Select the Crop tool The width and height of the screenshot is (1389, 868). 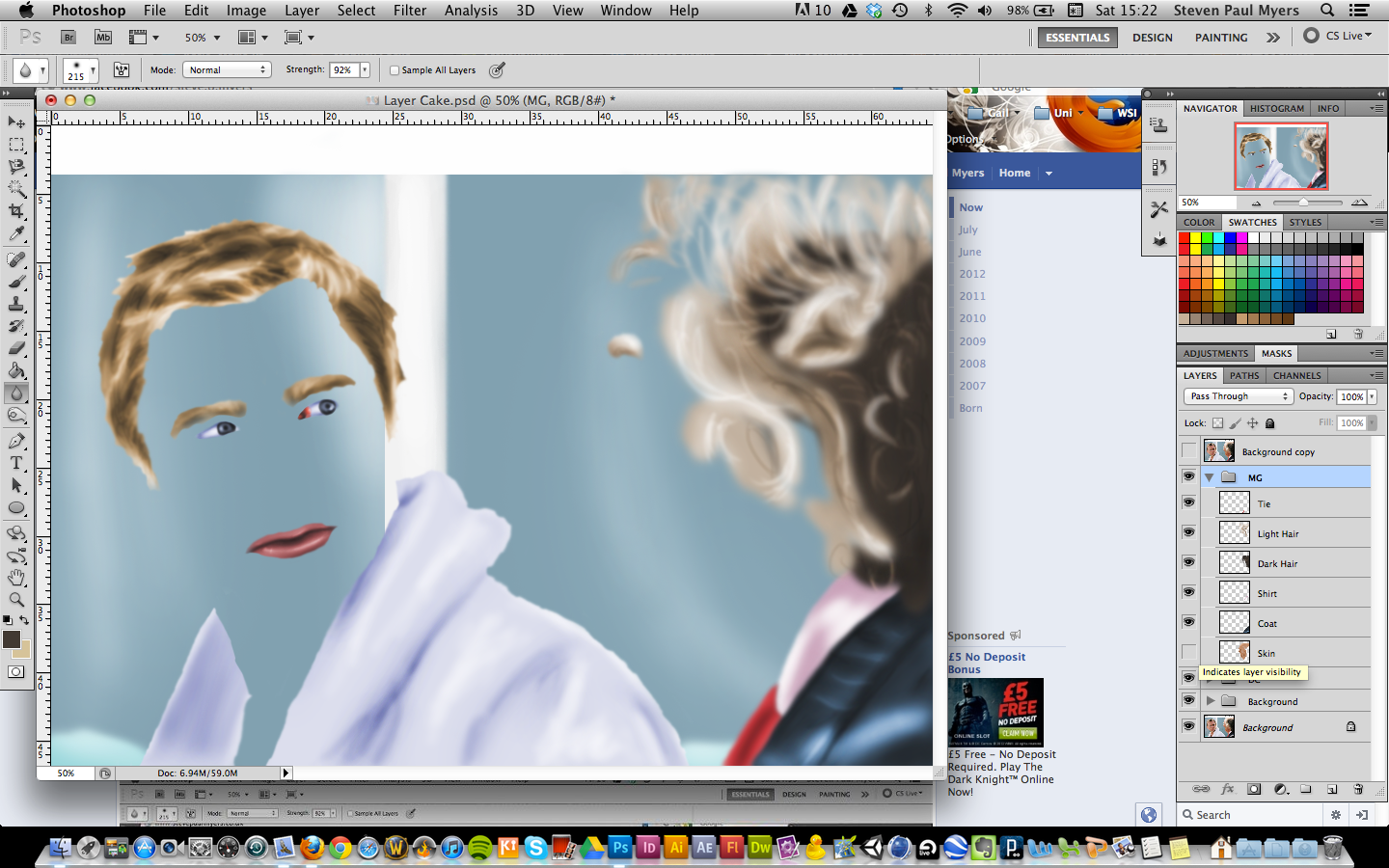tap(16, 211)
